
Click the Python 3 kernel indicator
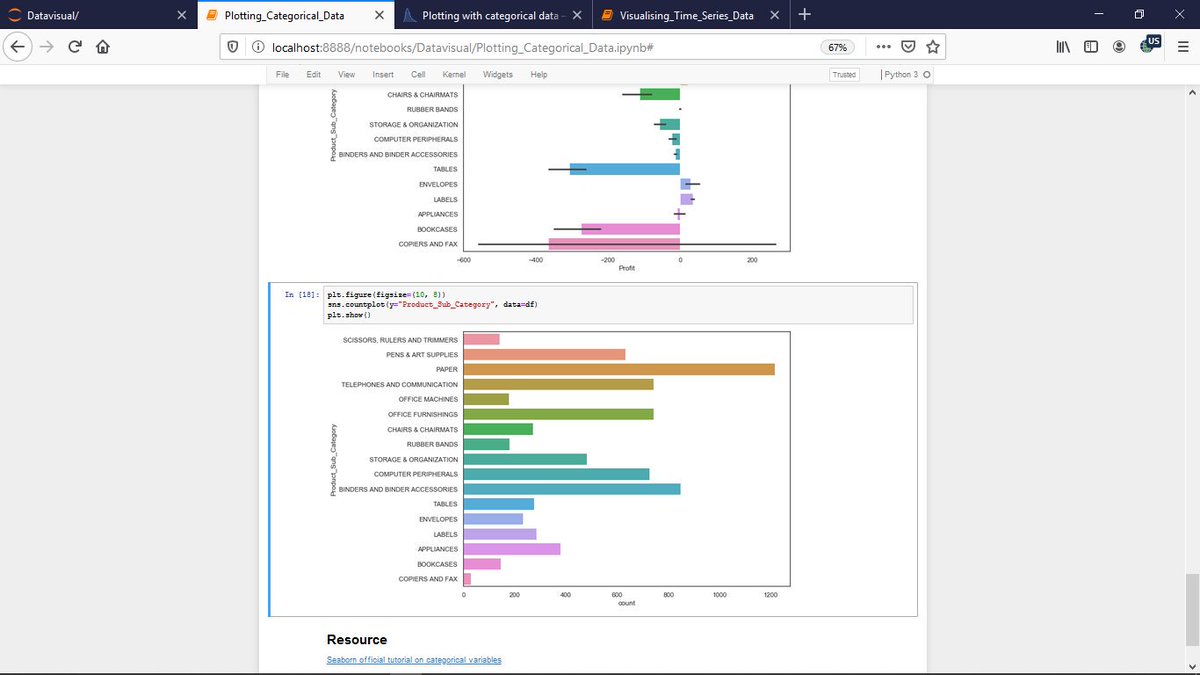(x=901, y=74)
